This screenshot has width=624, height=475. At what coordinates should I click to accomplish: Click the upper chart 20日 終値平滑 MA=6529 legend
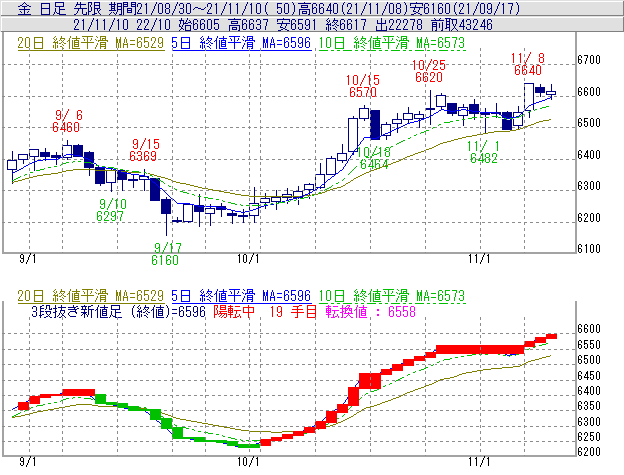point(91,43)
